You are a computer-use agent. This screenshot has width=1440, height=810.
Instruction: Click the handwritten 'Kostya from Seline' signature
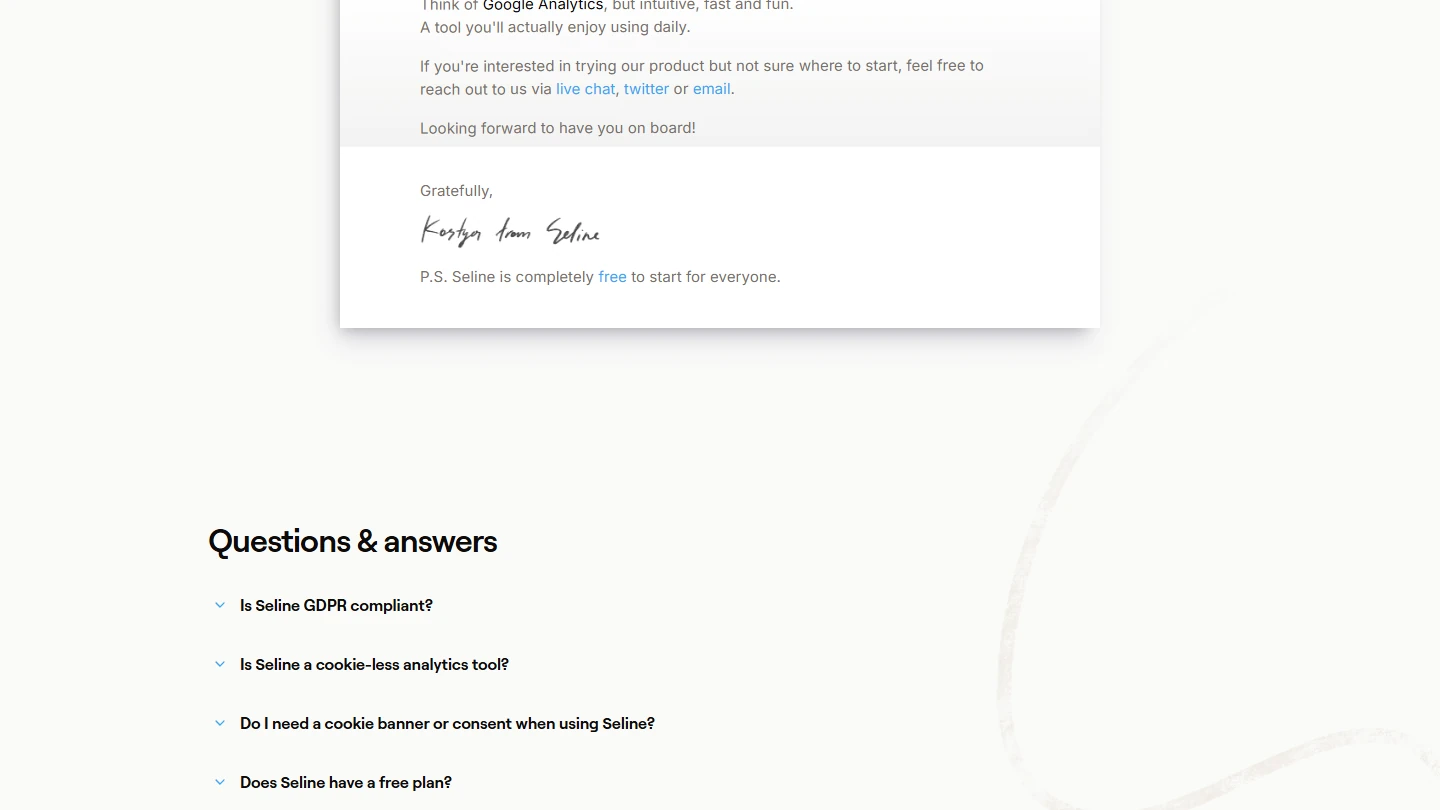click(x=510, y=232)
